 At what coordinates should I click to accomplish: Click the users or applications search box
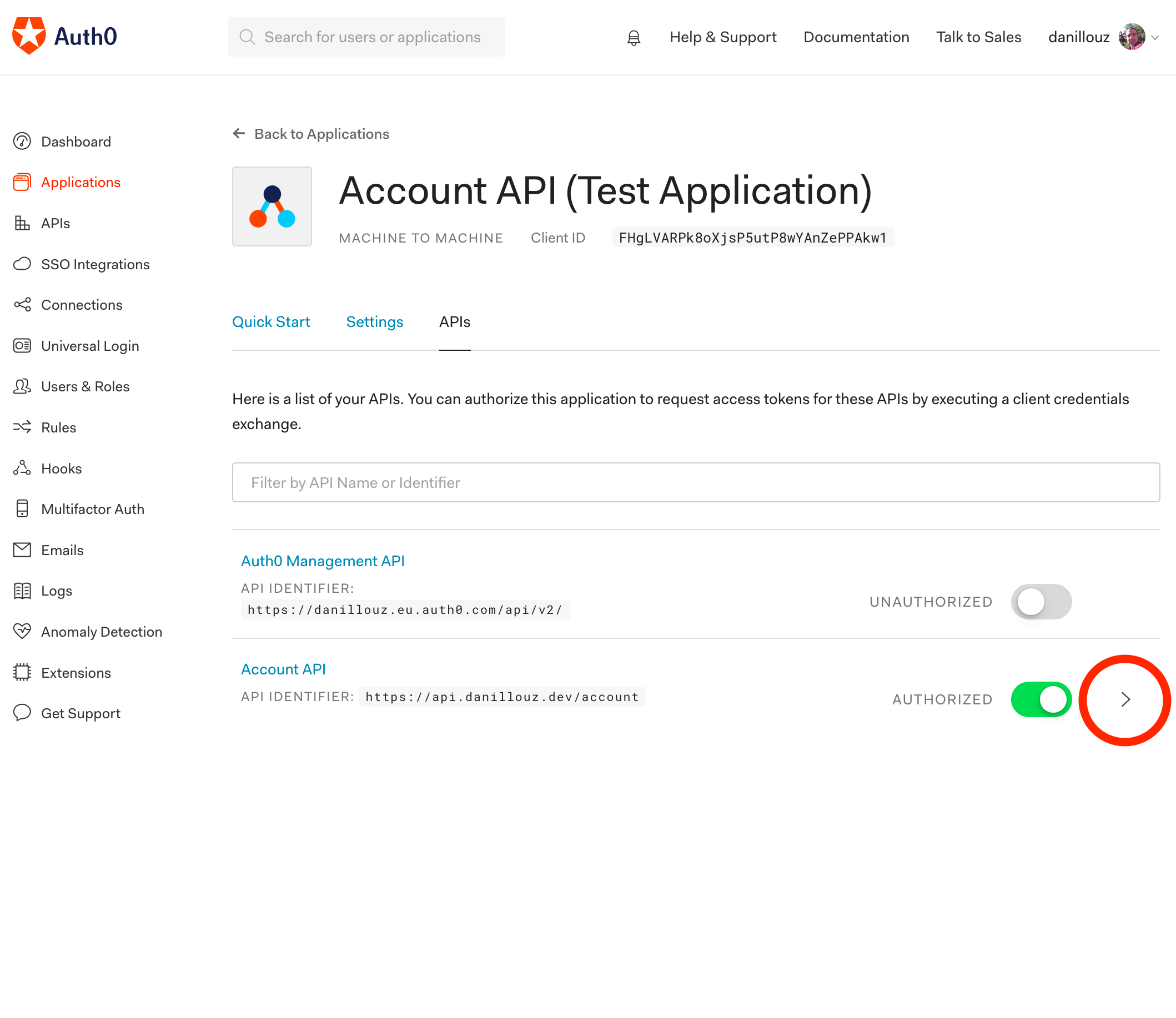tap(366, 37)
